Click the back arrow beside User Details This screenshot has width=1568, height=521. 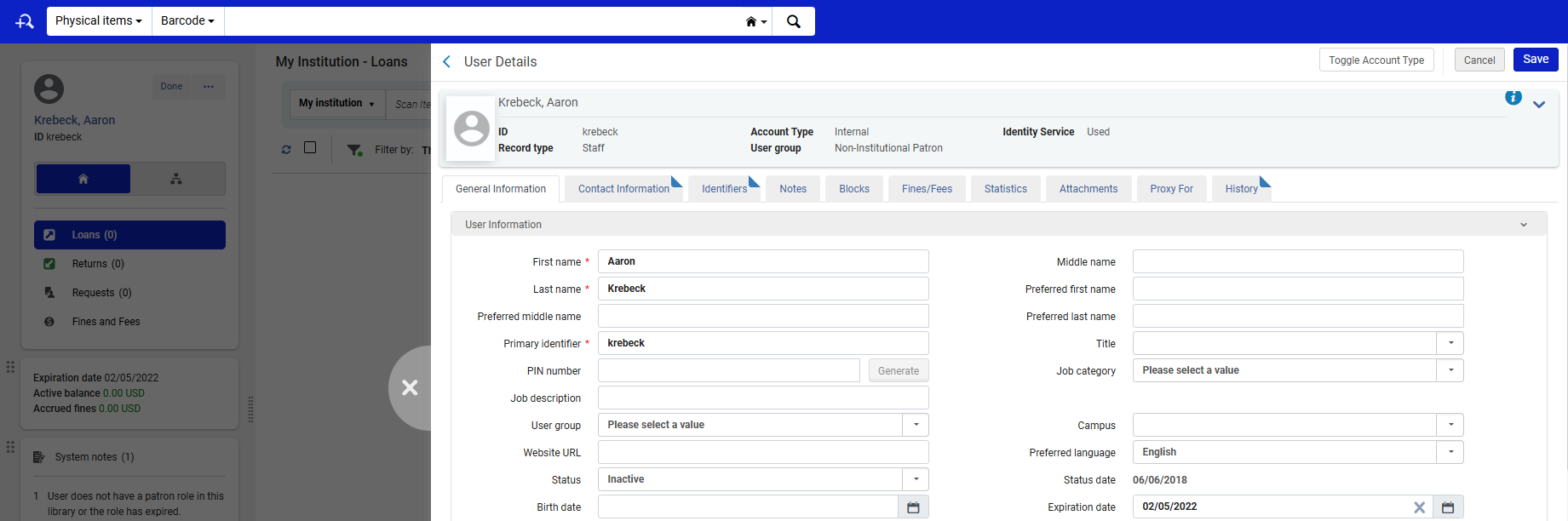447,61
